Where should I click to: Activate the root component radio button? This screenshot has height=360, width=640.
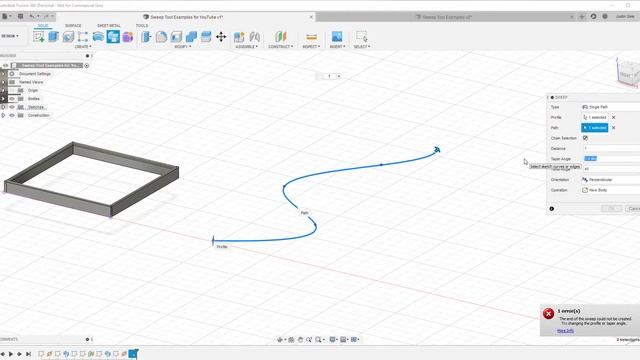[87, 65]
